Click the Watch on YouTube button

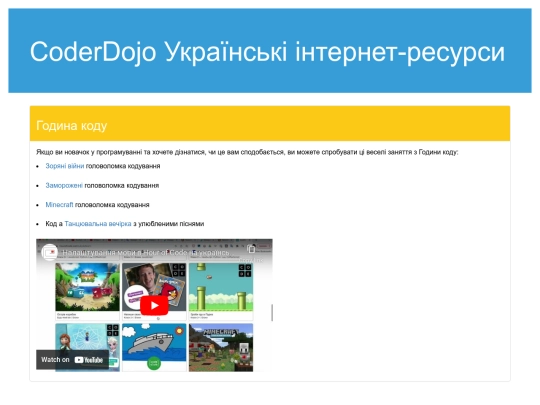(72, 360)
